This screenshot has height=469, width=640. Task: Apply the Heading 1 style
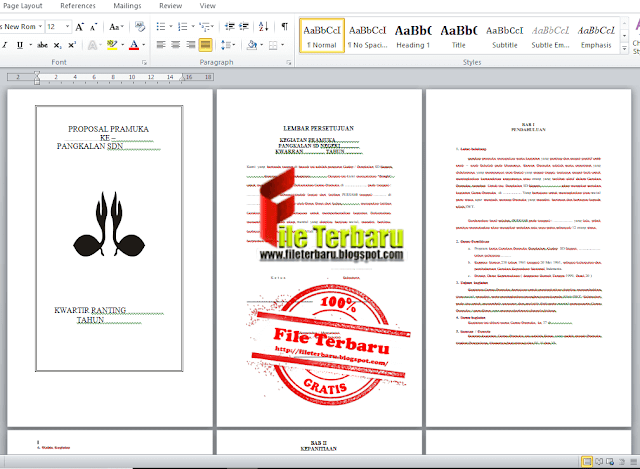413,36
